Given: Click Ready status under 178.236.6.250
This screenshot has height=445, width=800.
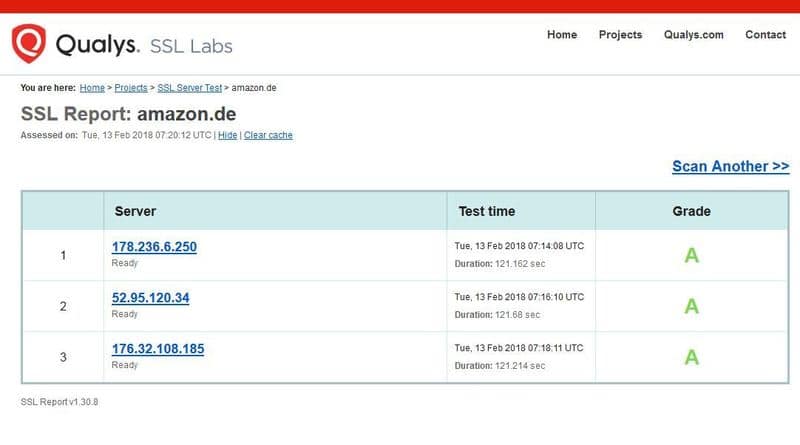Looking at the screenshot, I should 124,263.
